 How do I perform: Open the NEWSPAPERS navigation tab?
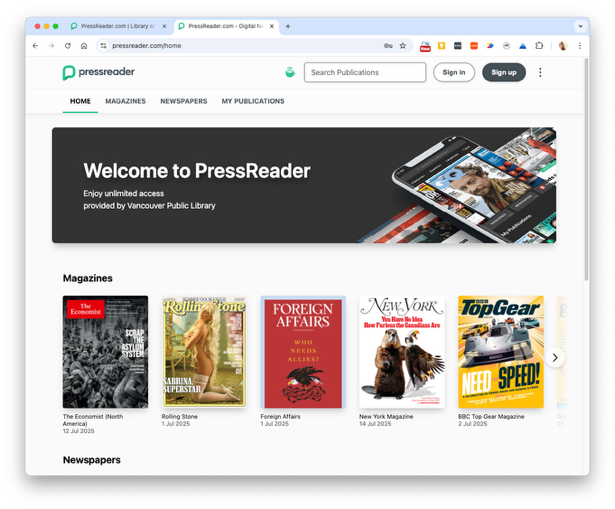tap(184, 101)
